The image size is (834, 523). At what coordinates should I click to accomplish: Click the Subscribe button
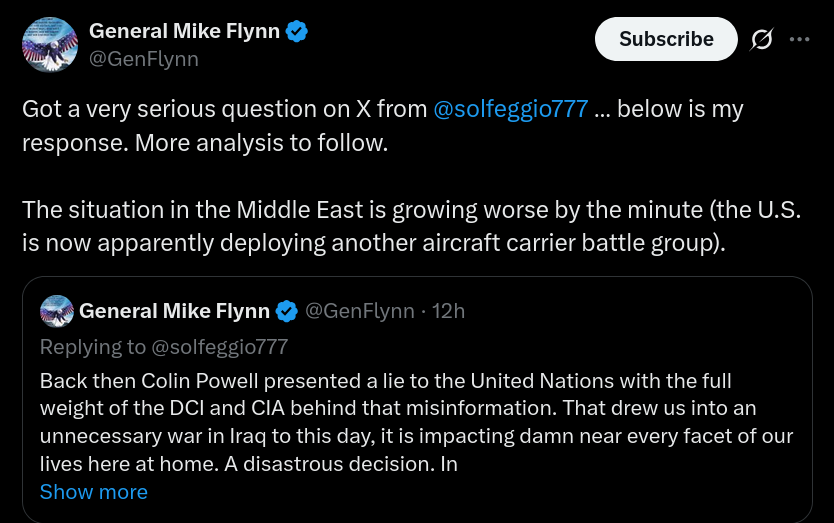[666, 39]
